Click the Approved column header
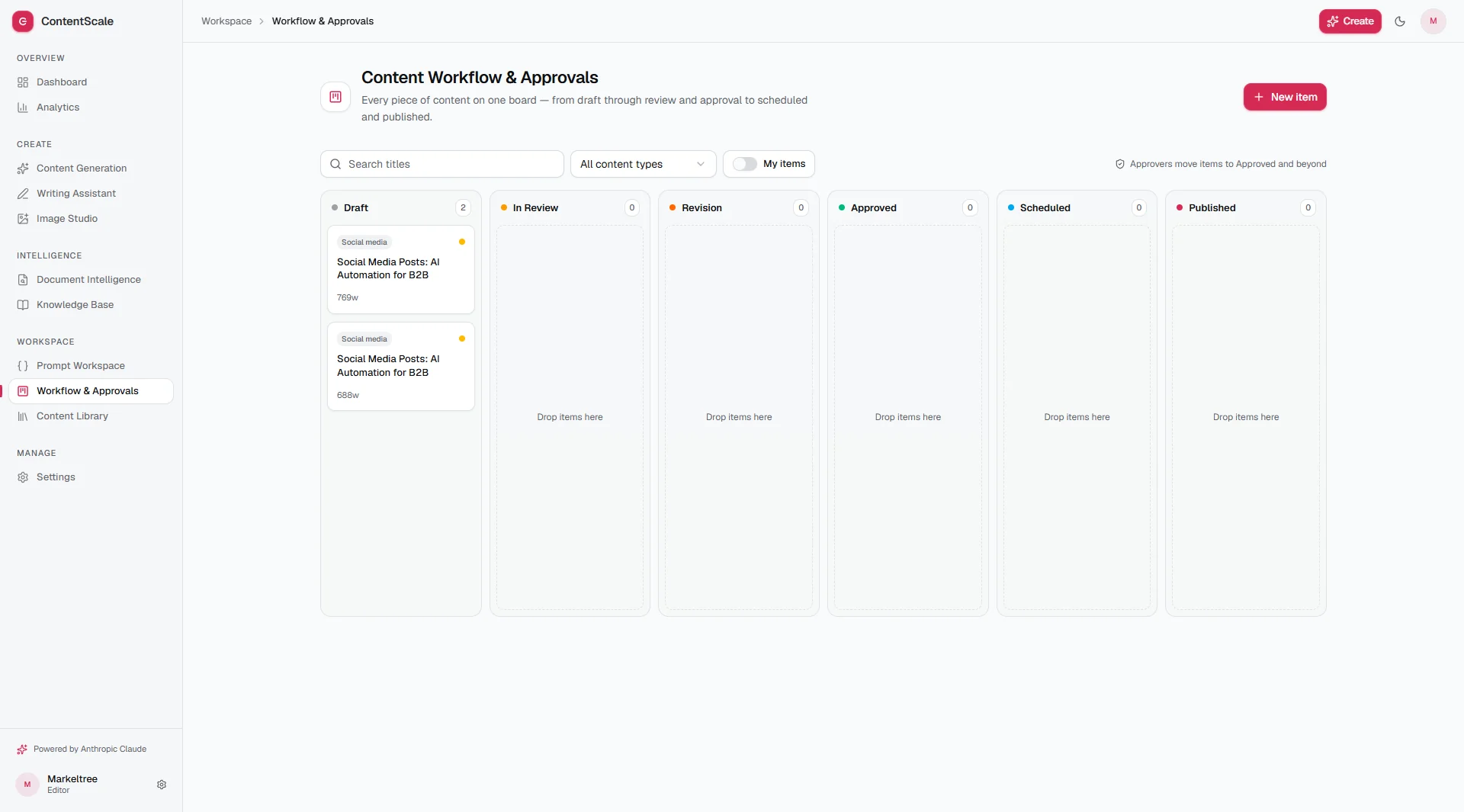Image resolution: width=1464 pixels, height=812 pixels. 874,207
